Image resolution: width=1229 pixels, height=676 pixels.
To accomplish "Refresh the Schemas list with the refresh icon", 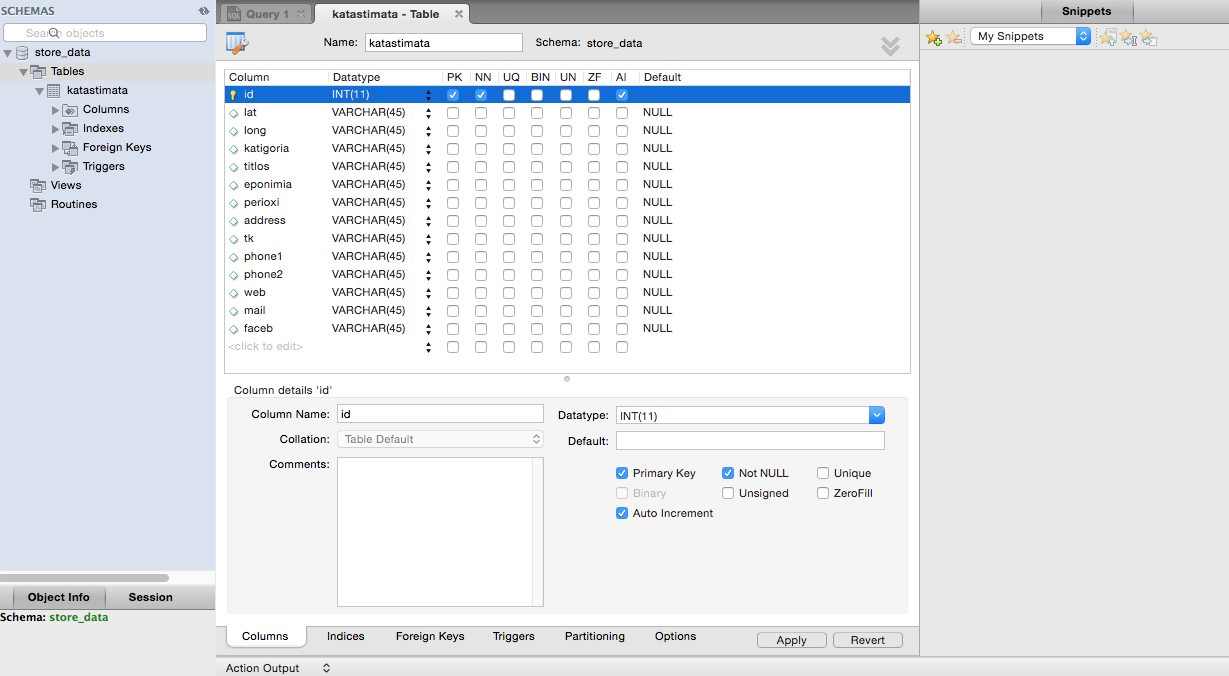I will tap(204, 11).
